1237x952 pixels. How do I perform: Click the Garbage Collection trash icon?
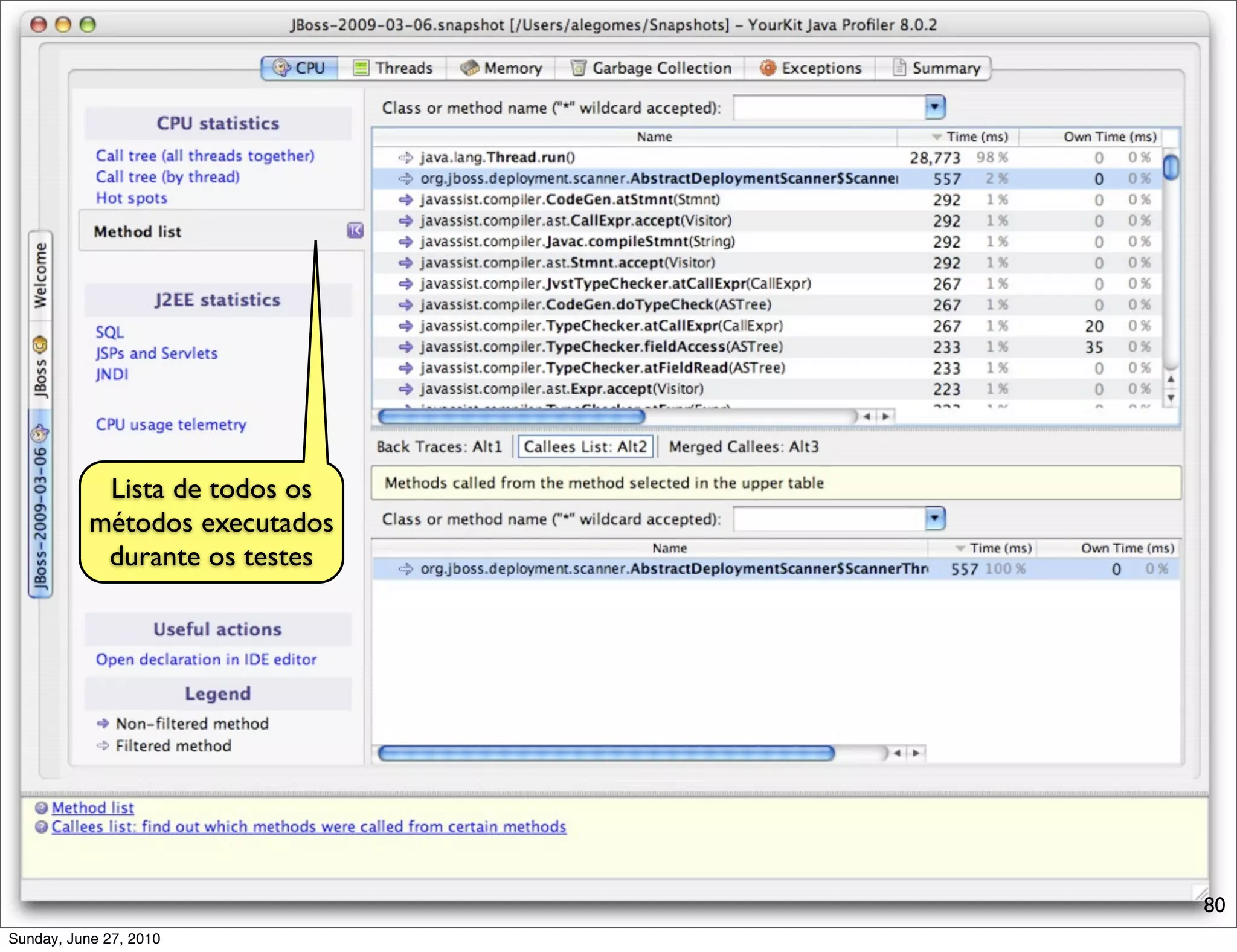coord(578,68)
